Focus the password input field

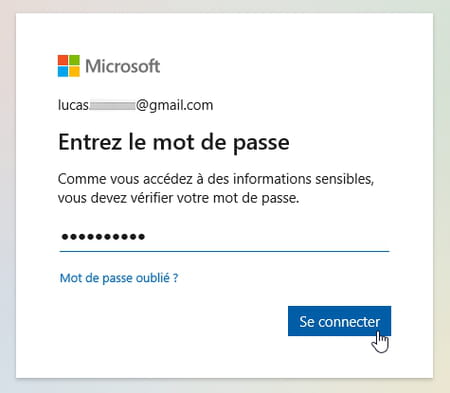pyautogui.click(x=224, y=237)
